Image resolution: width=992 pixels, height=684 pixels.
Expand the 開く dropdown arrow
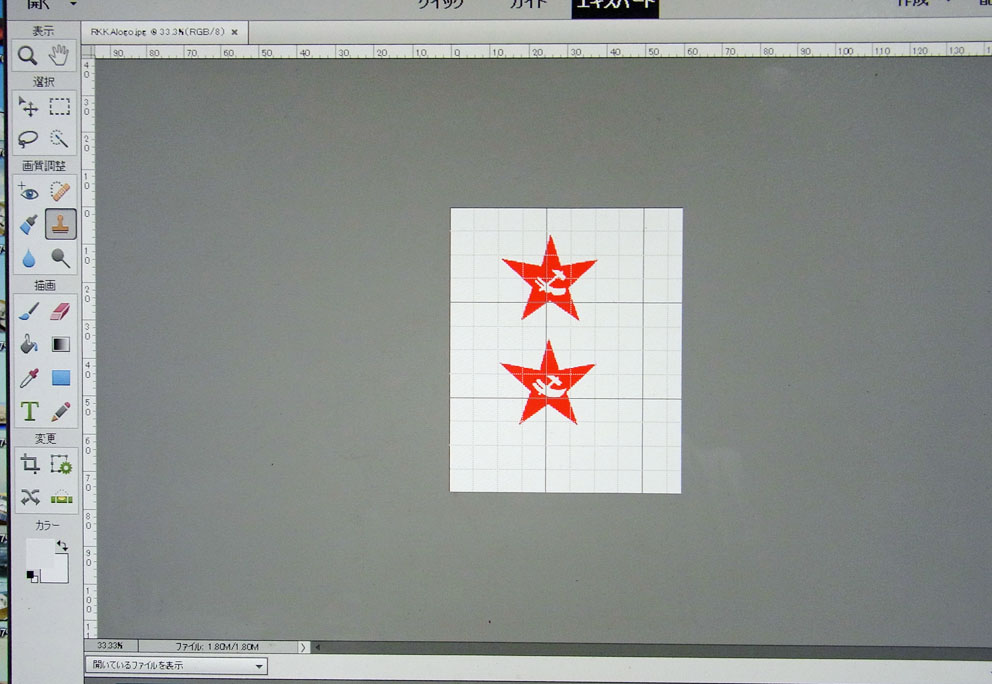click(73, 4)
